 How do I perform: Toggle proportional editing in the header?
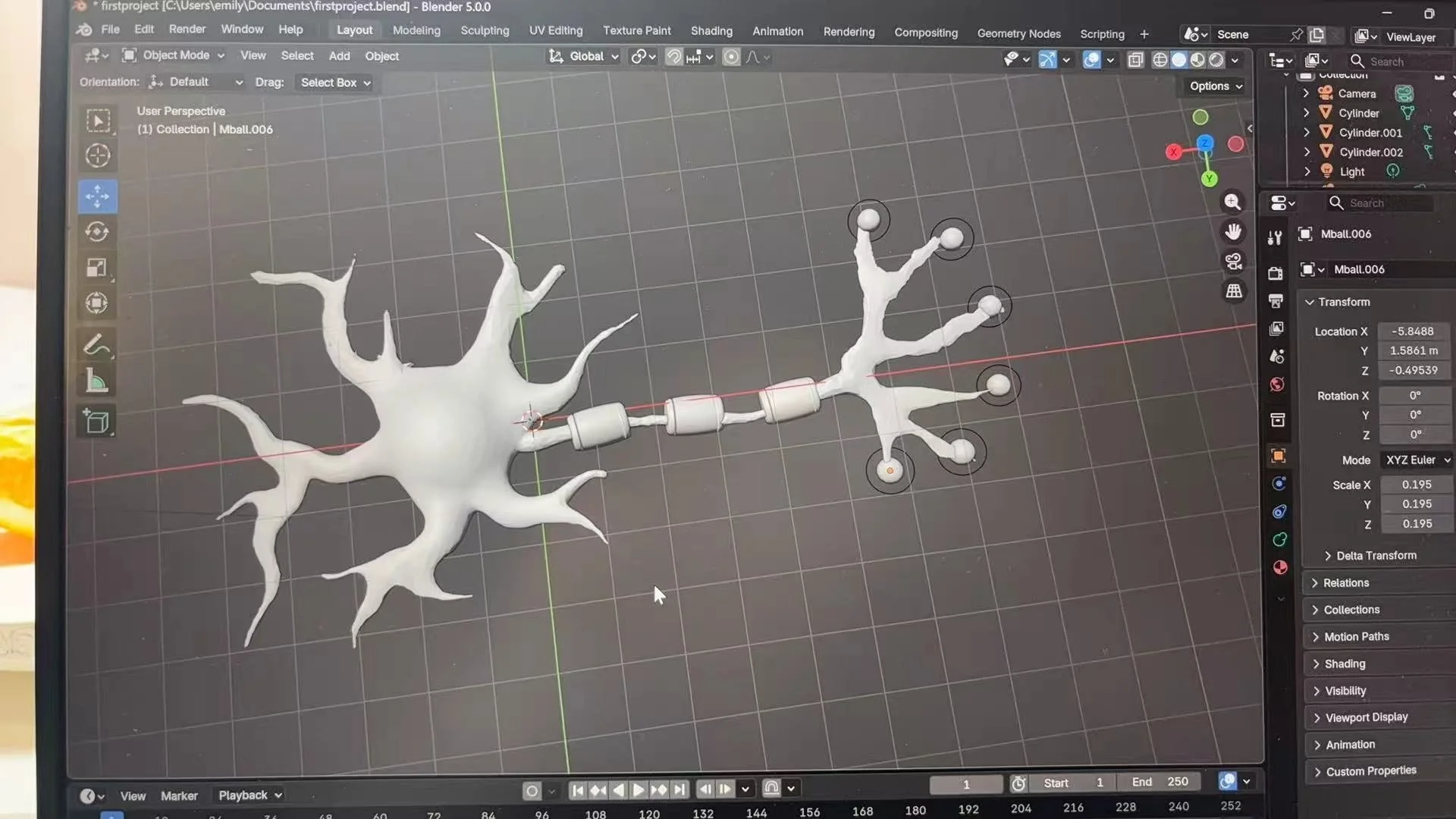[731, 57]
